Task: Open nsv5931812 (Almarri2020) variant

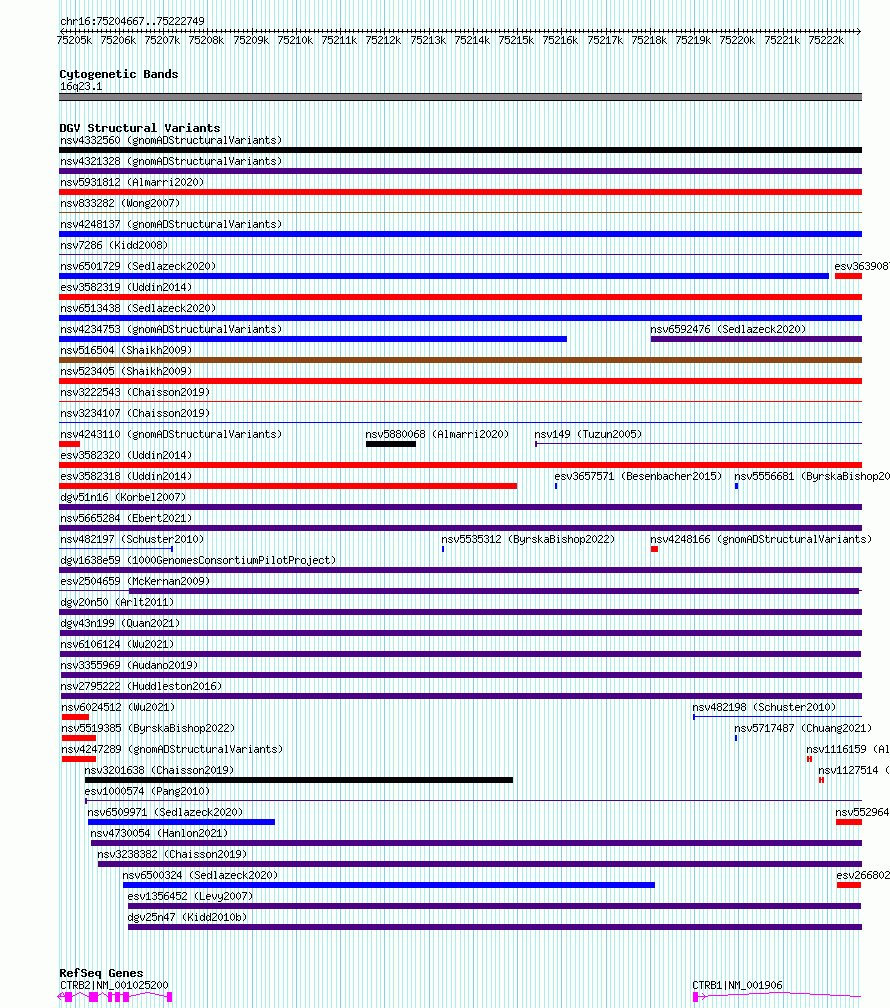Action: point(132,183)
